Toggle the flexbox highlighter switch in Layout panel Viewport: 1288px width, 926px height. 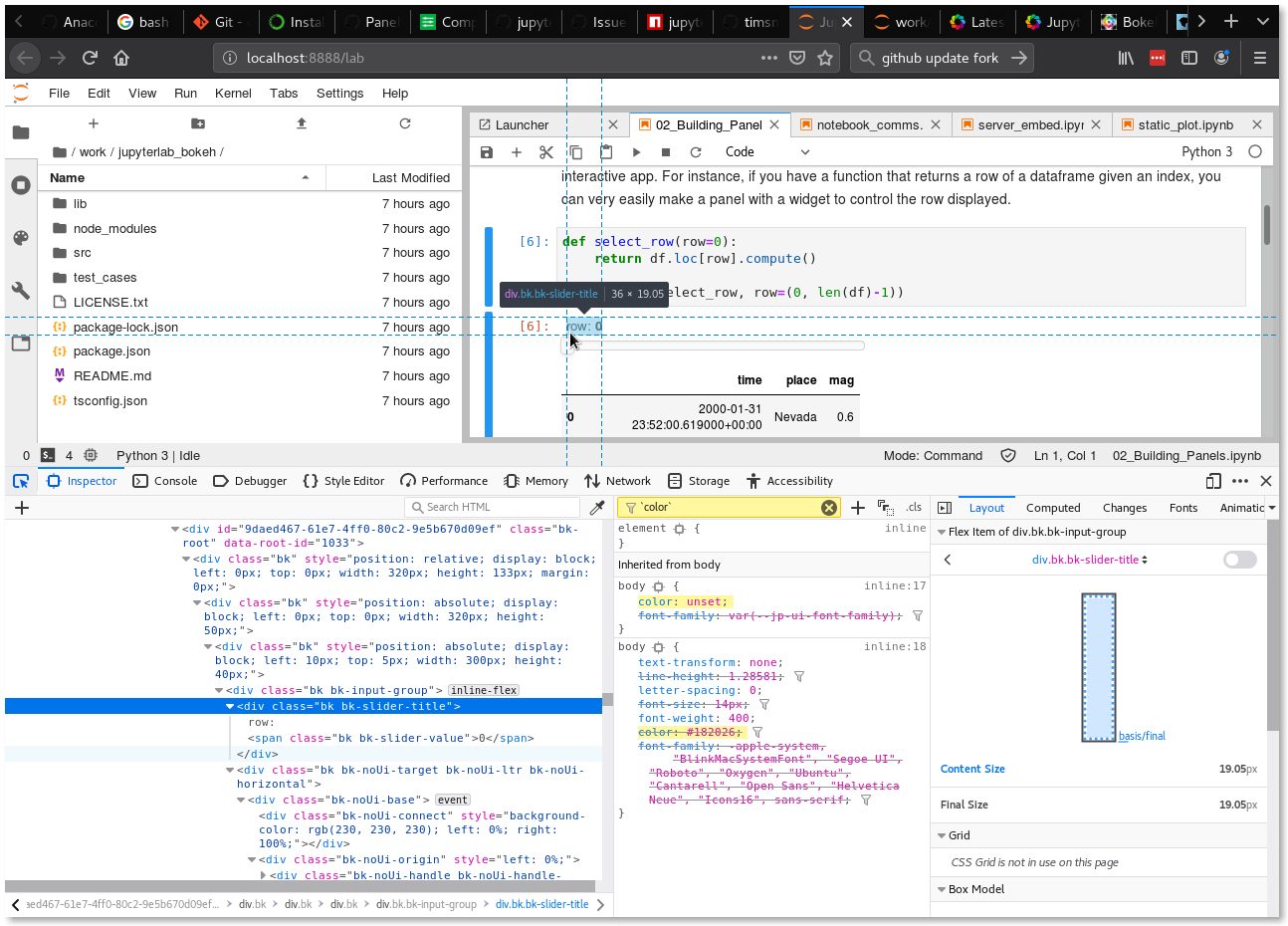(x=1239, y=560)
